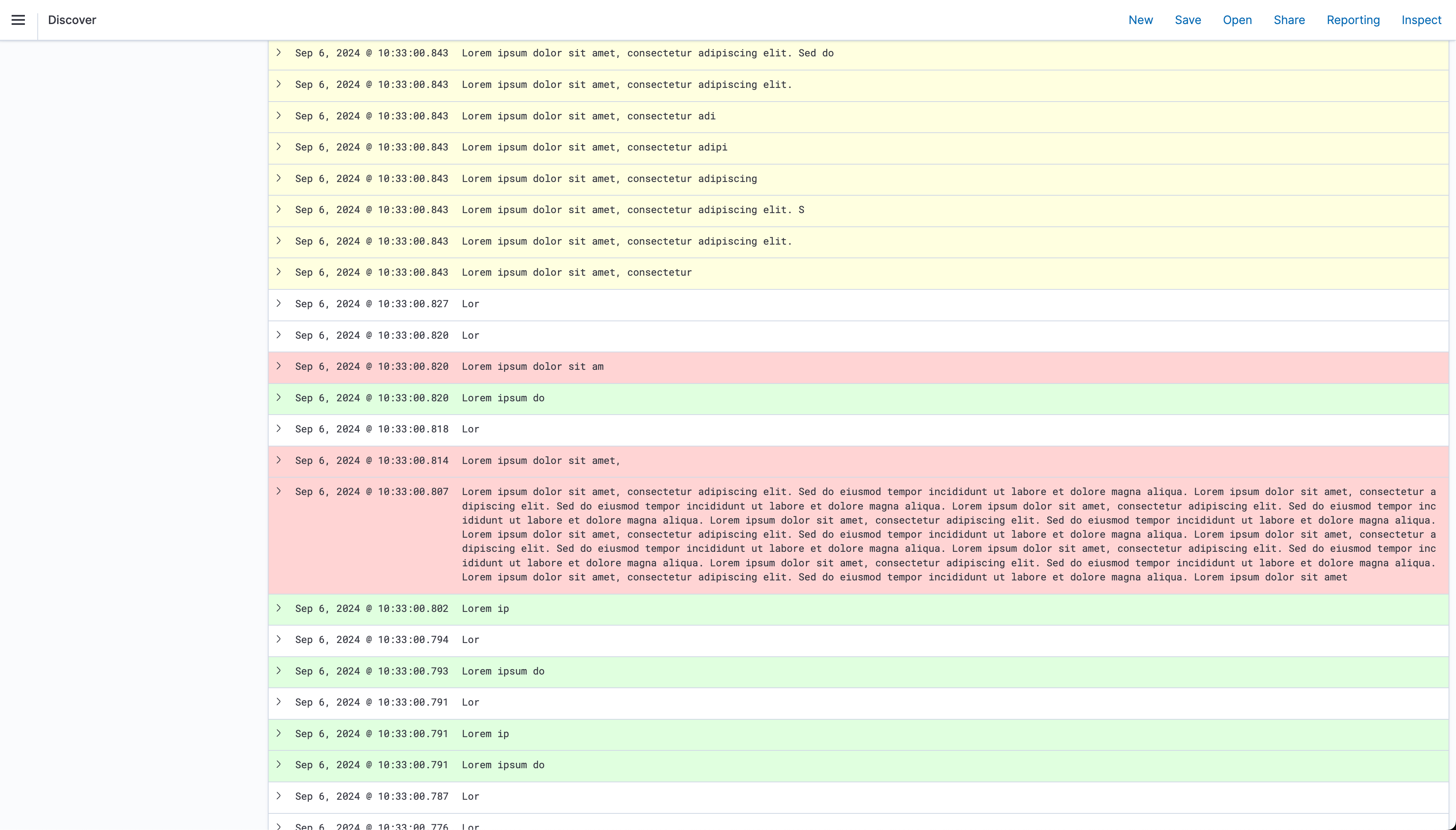This screenshot has height=830, width=1456.
Task: Expand the 10:33:00.802 green row
Action: tap(279, 608)
